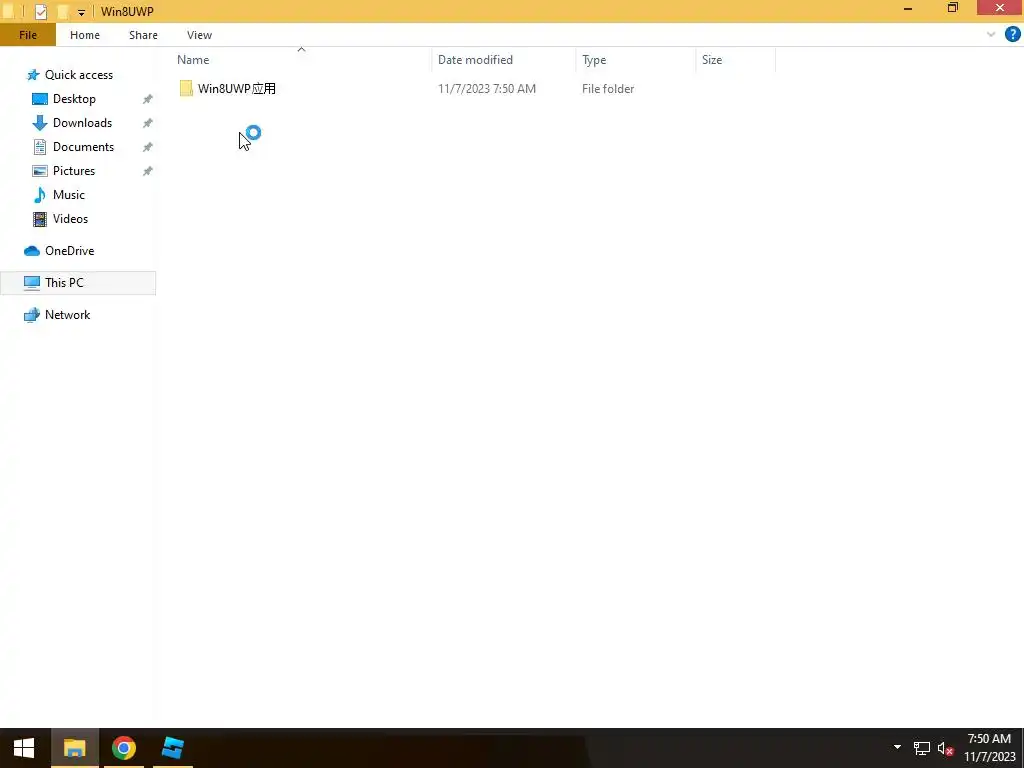Select the Win8UWP应用 folder name
This screenshot has height=768, width=1024.
tap(237, 89)
